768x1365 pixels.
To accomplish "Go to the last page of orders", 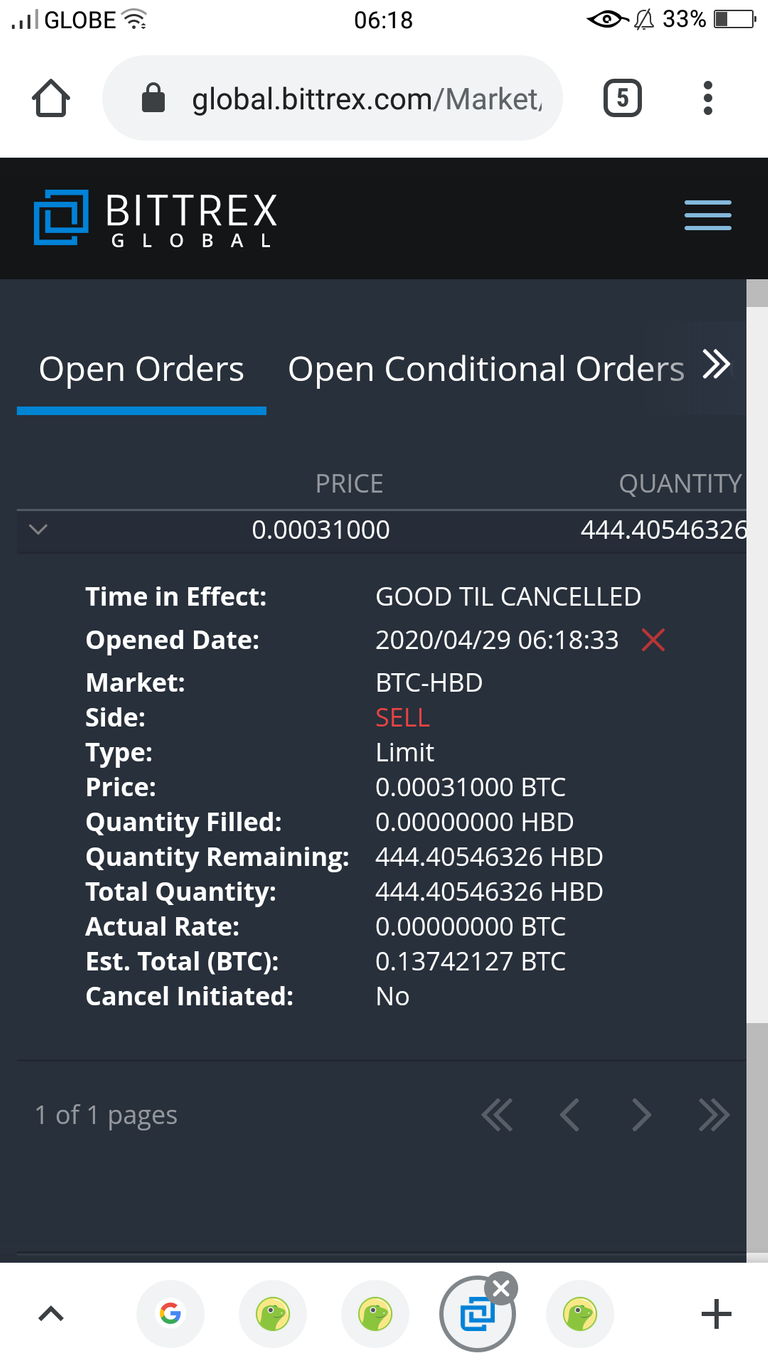I will point(713,1115).
